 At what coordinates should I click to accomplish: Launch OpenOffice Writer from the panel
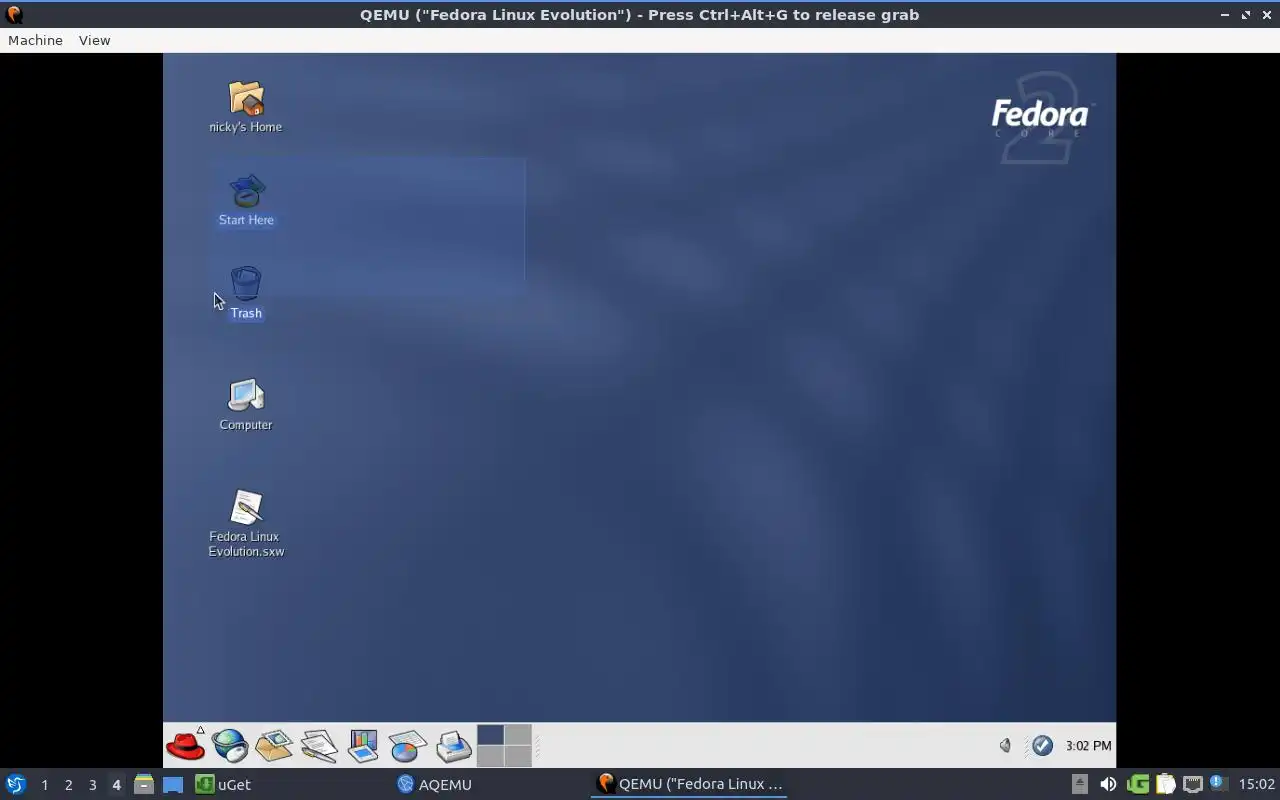coord(319,745)
